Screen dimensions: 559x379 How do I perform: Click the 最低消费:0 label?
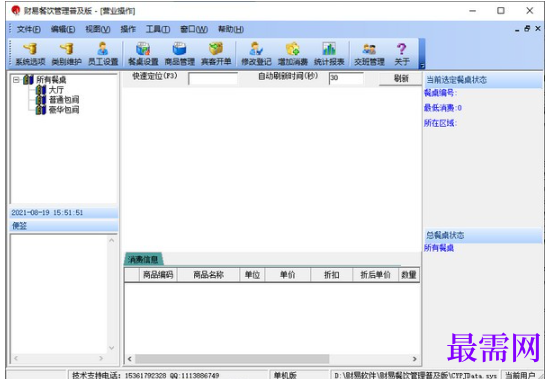tap(443, 108)
